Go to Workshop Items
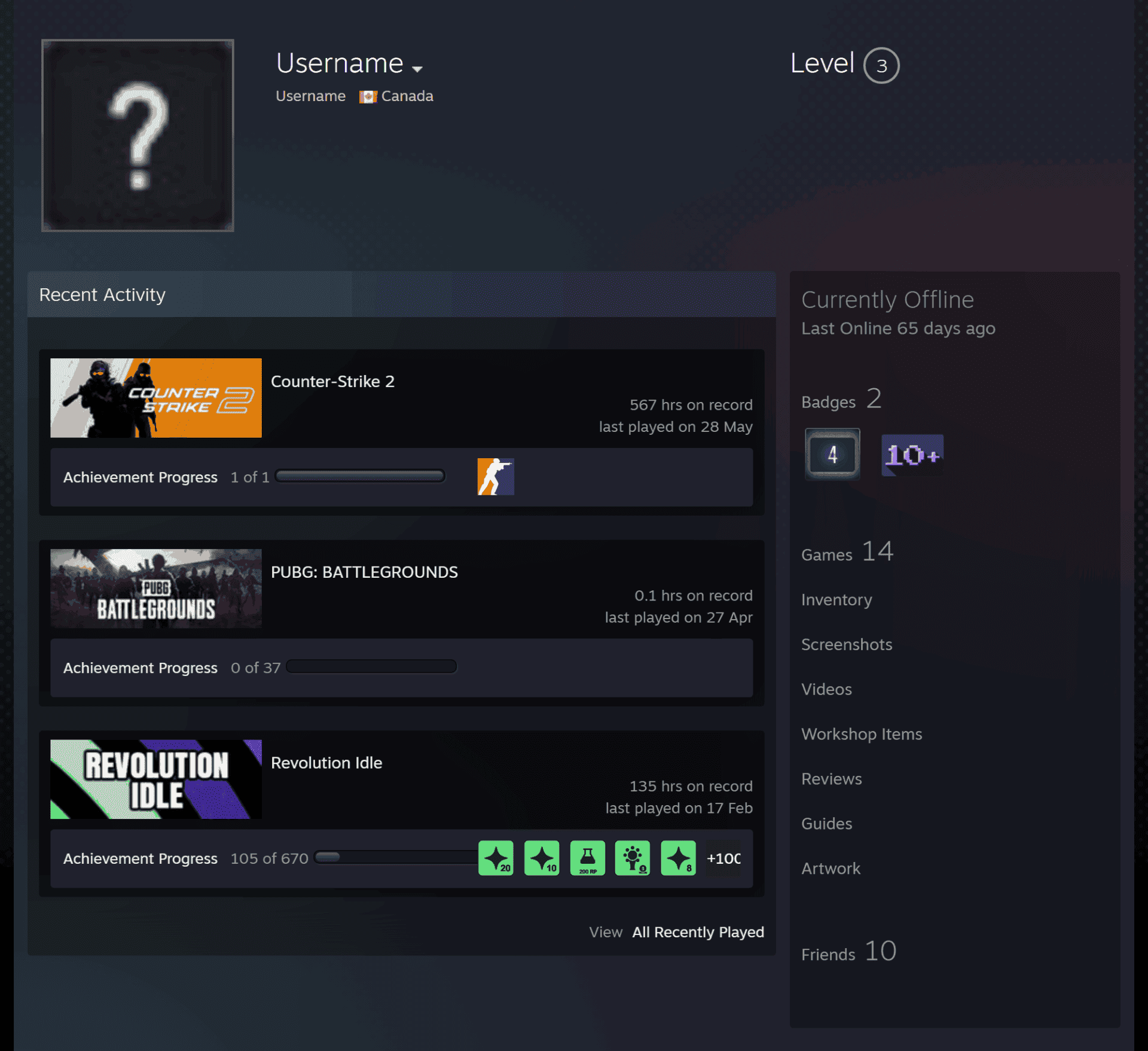This screenshot has height=1051, width=1148. pos(862,734)
